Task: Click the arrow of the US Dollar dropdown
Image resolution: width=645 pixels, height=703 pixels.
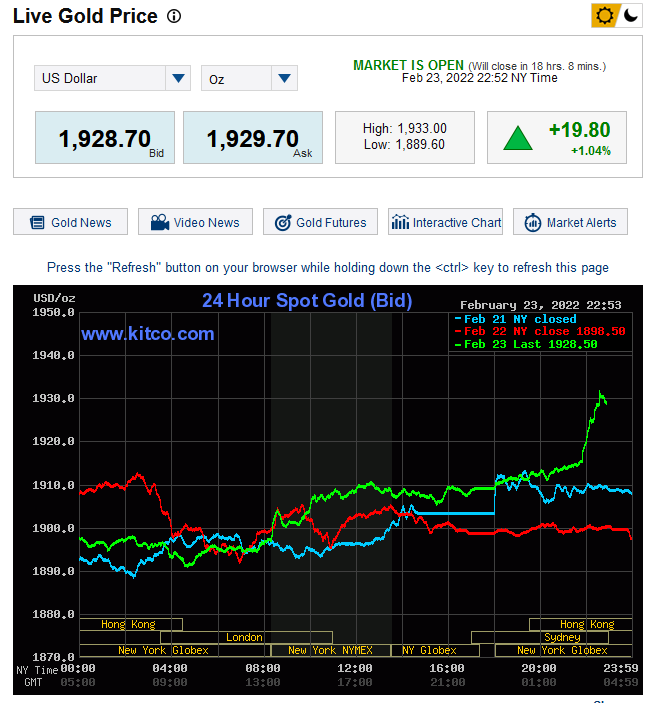Action: (x=178, y=78)
